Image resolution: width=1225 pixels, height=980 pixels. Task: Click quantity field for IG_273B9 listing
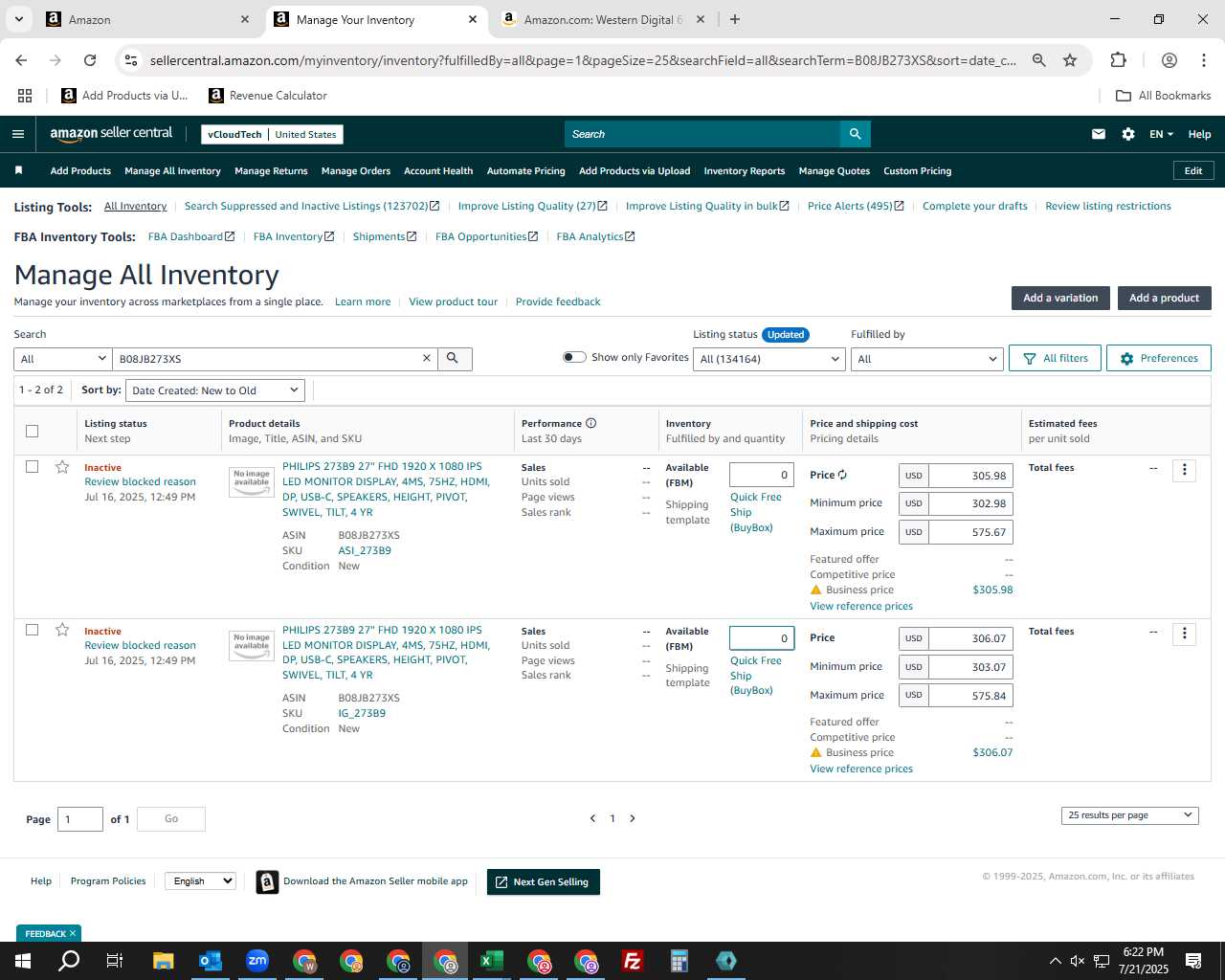762,637
